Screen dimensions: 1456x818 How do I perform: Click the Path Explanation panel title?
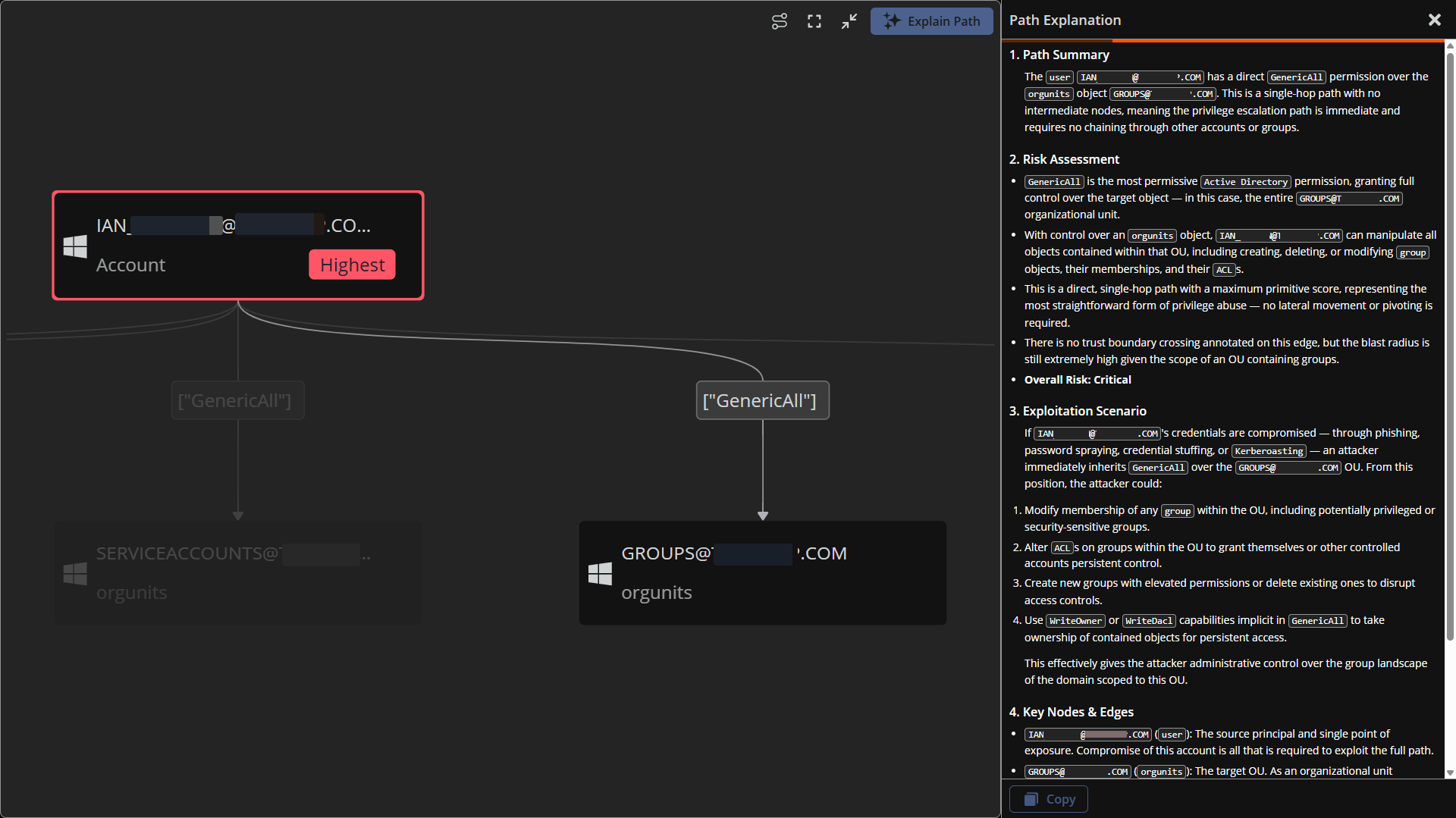1065,20
